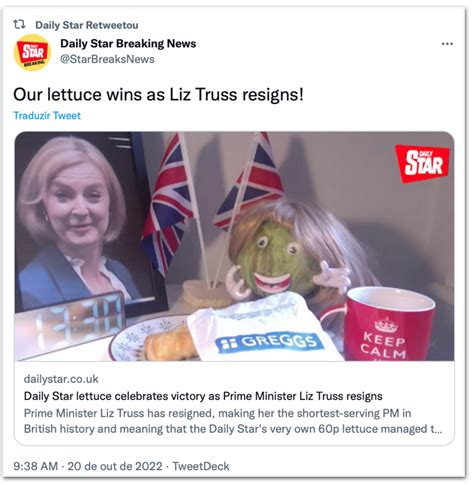Open article headline about lettuce victory
This screenshot has width=474, height=485.
[x=203, y=396]
